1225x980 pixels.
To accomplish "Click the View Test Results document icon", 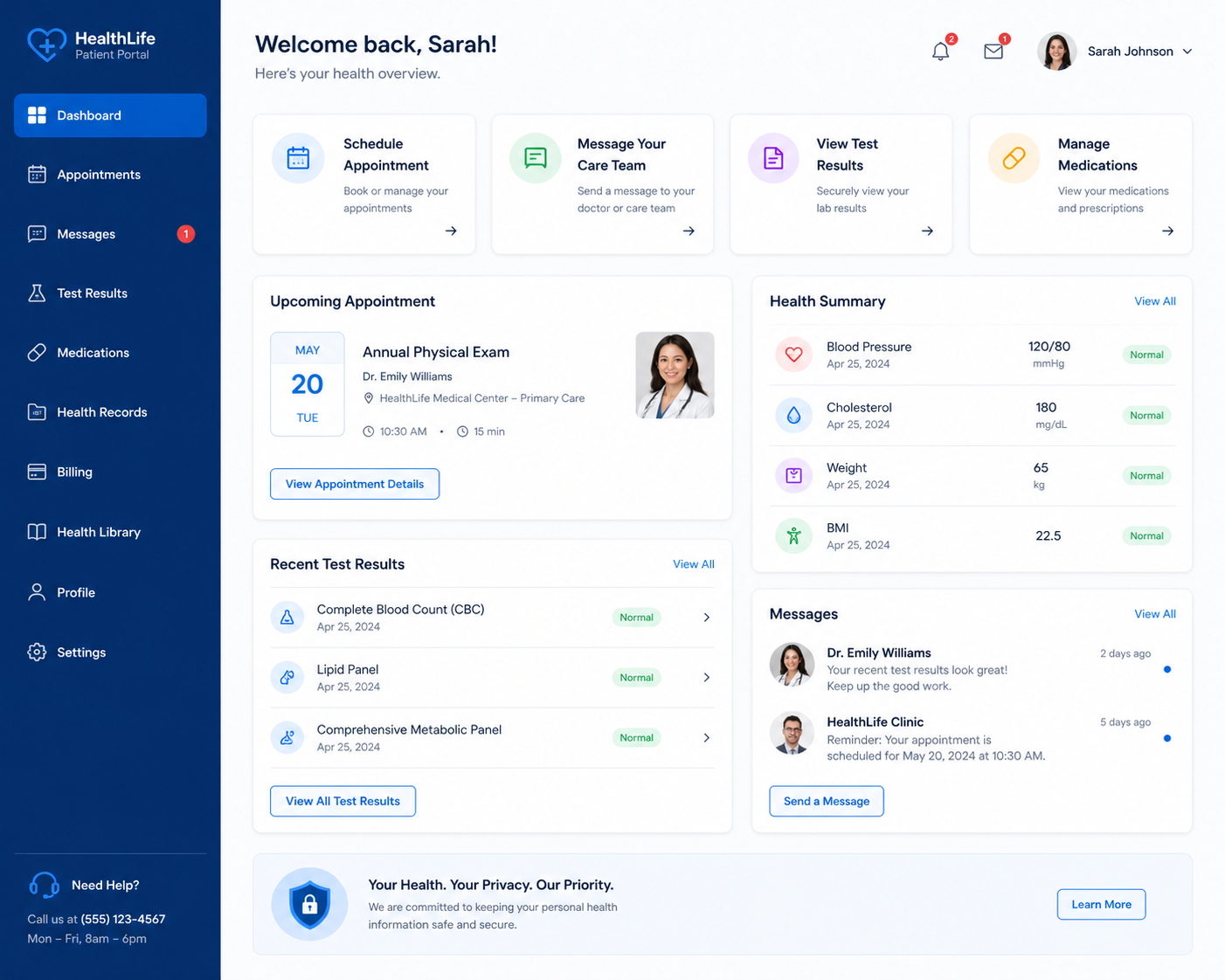I will (773, 158).
